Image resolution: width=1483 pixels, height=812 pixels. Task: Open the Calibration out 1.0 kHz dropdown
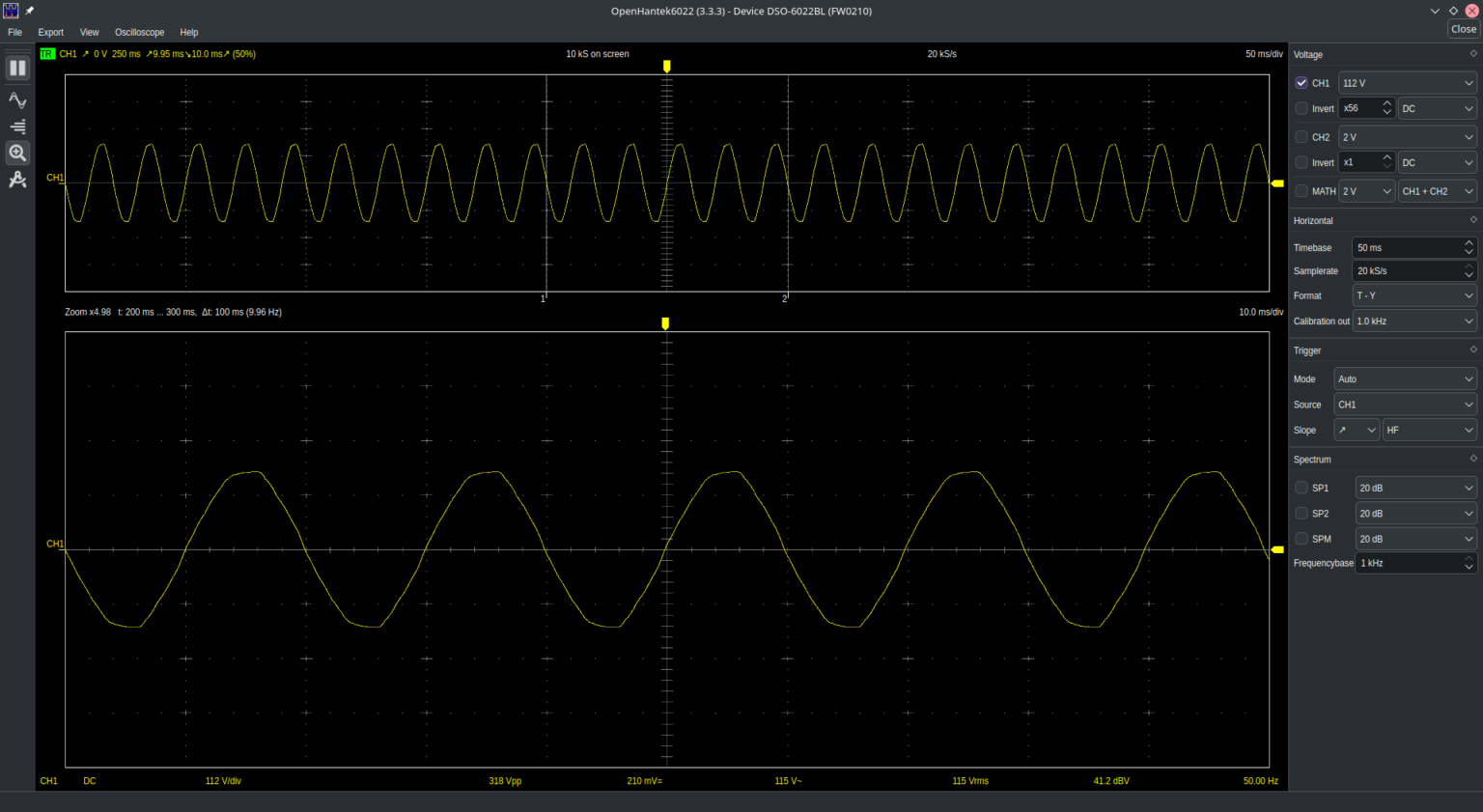(x=1414, y=322)
